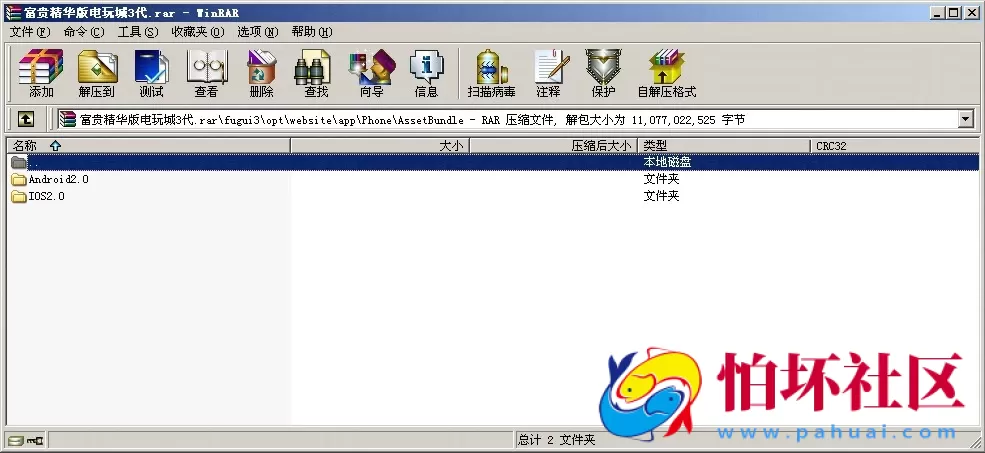Select the IOS2.0 folder name
985x453 pixels.
pos(46,196)
